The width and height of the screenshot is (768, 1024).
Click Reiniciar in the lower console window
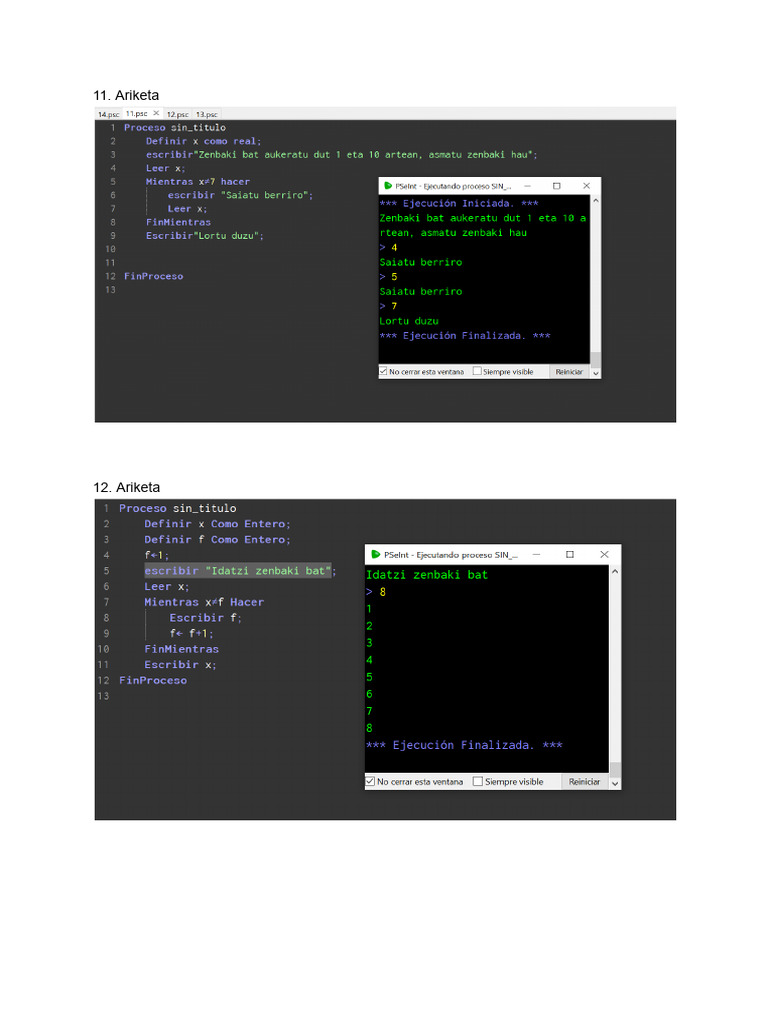[584, 782]
